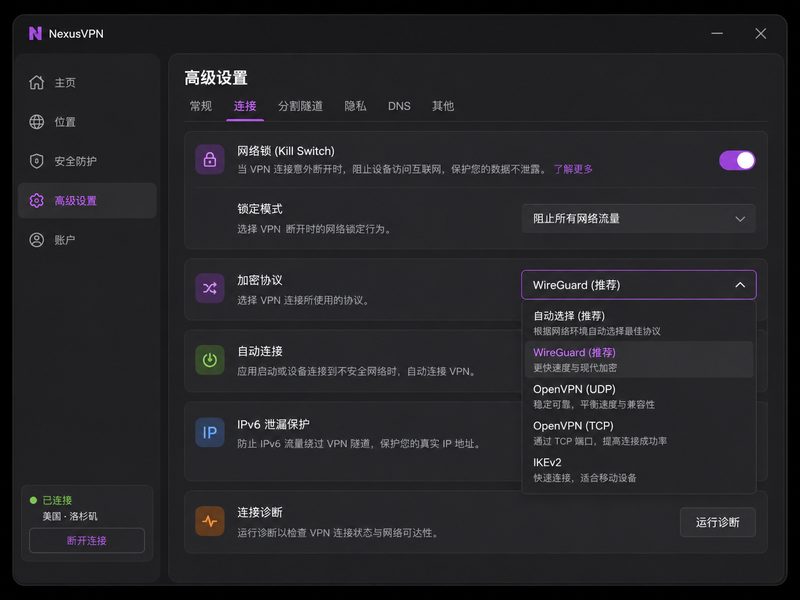Click the 已连接 status label
This screenshot has width=800, height=600.
click(57, 500)
